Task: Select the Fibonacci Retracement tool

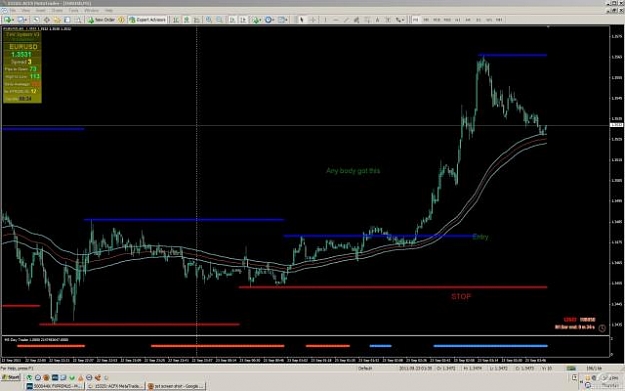Action: [x=367, y=20]
